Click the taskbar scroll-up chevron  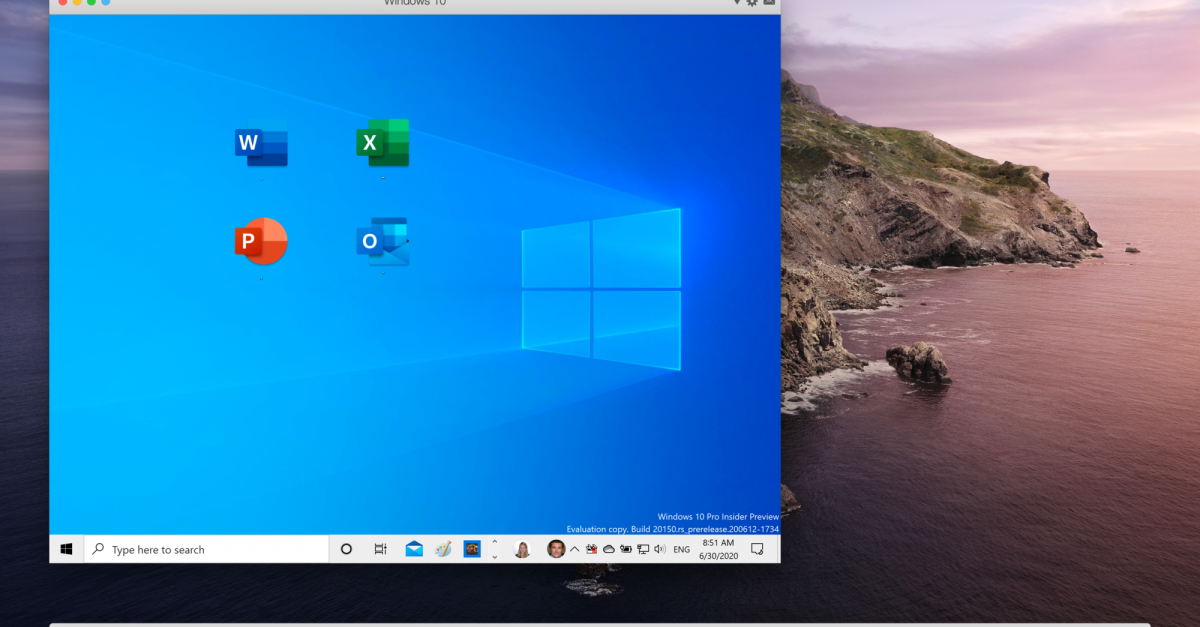click(x=494, y=543)
